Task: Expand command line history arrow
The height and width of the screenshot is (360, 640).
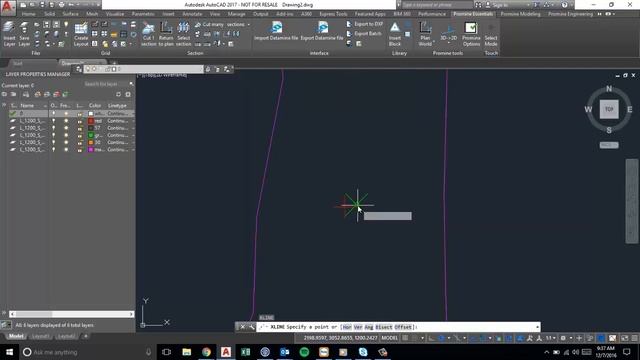Action: click(x=537, y=327)
